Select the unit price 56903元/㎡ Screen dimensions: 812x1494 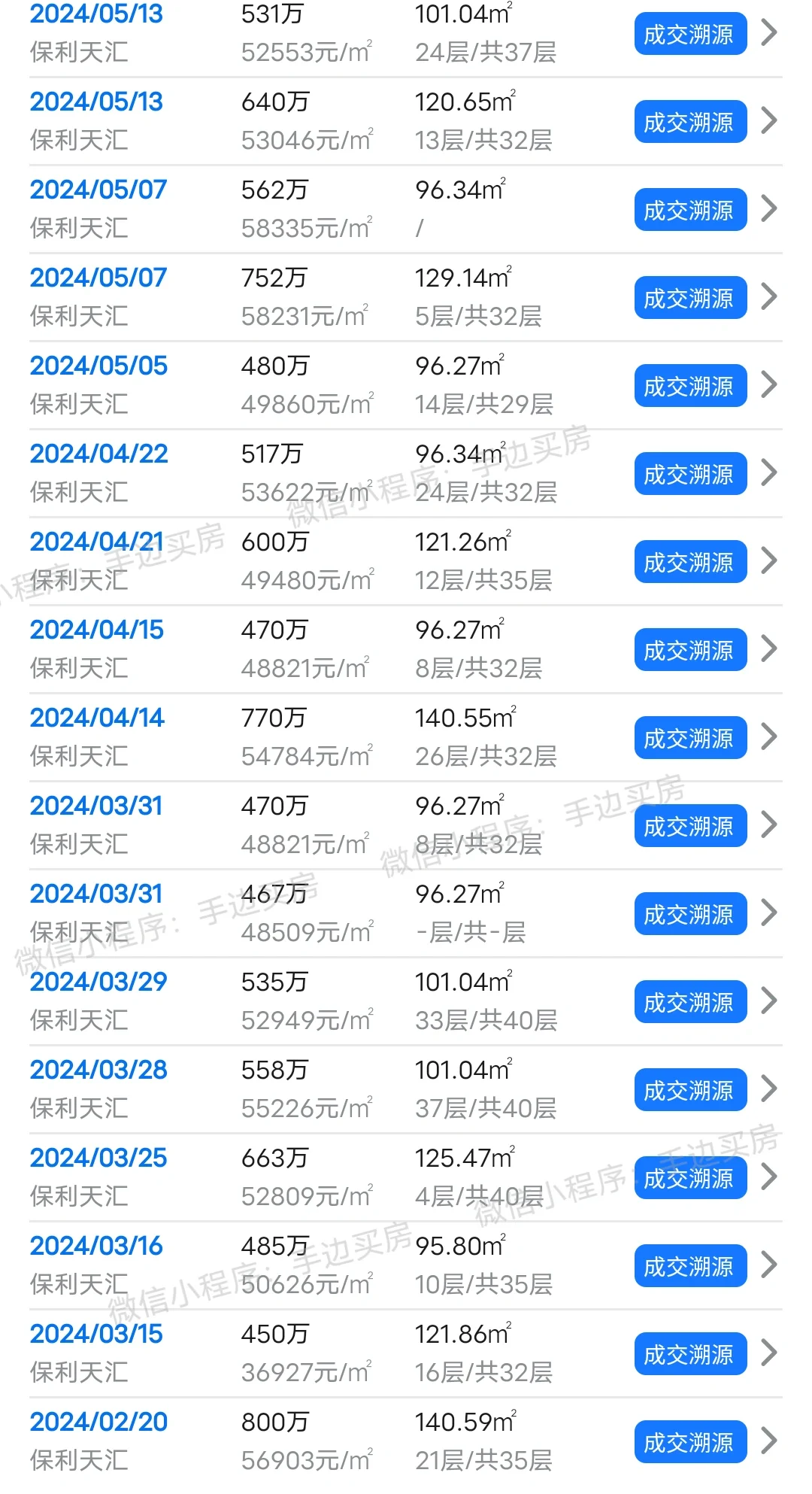pos(307,1460)
